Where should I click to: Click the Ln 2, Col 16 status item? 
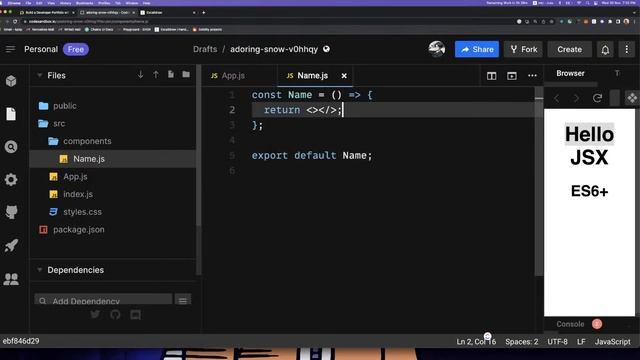tap(476, 342)
